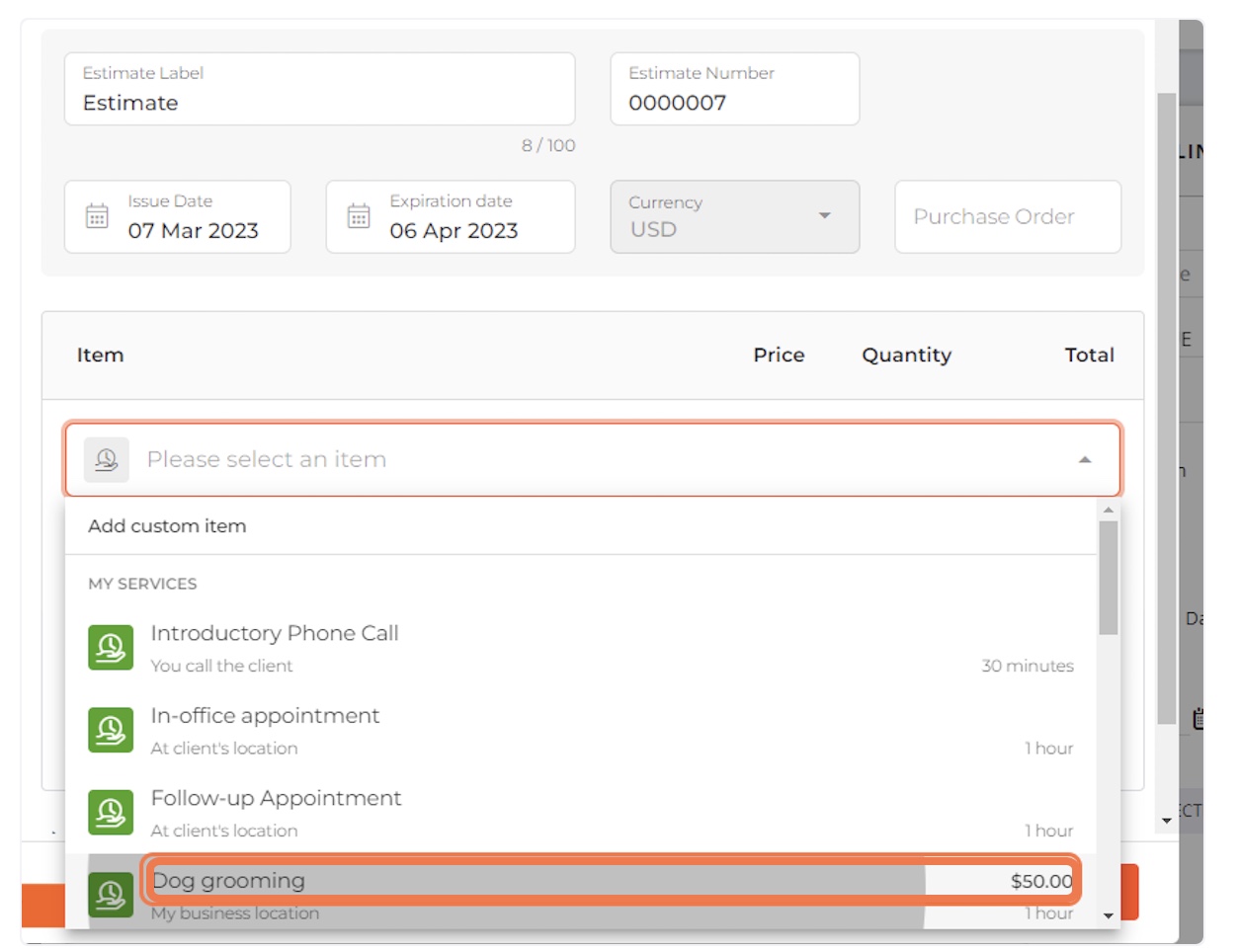Collapse the item selector arrow

tap(1085, 460)
